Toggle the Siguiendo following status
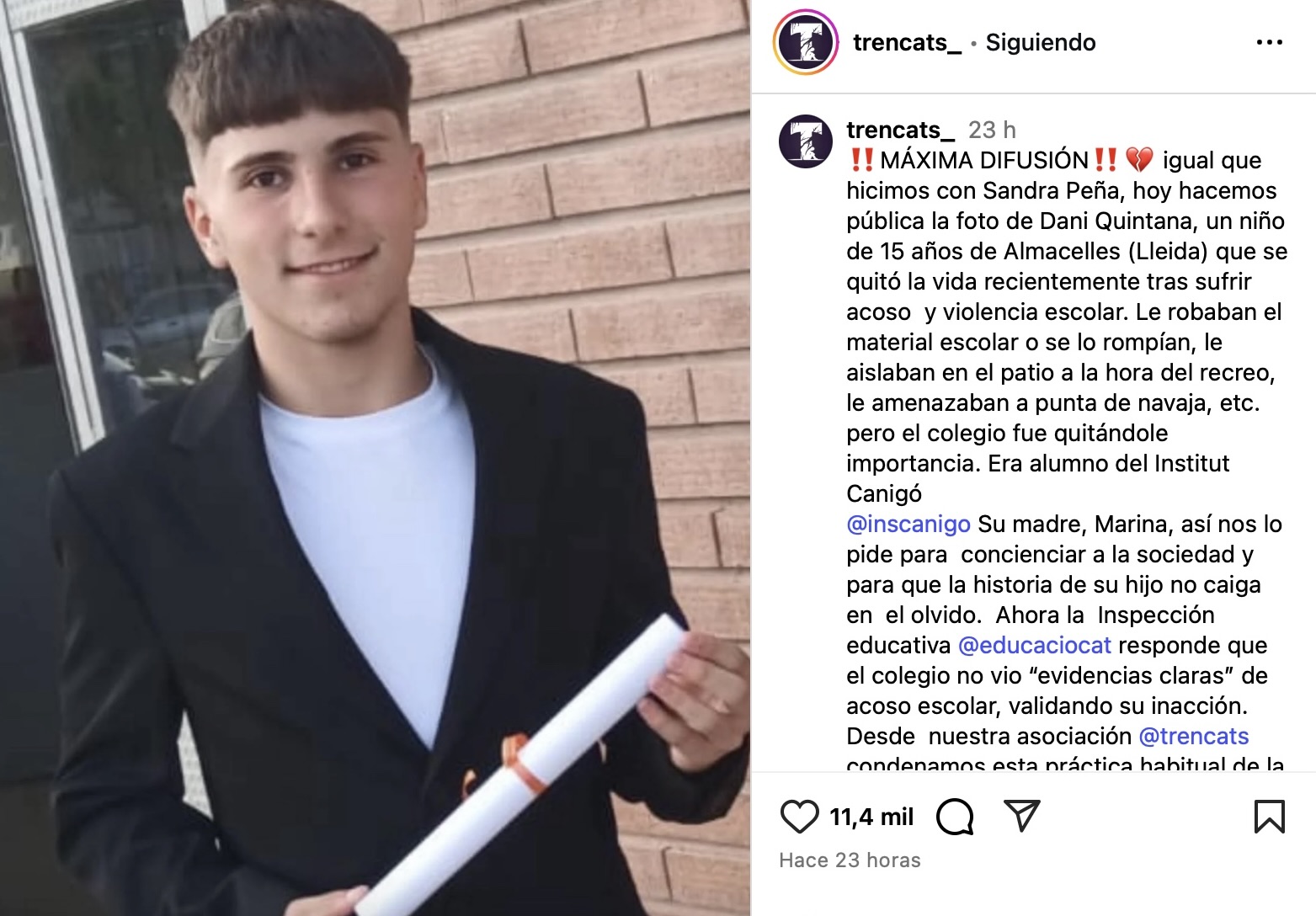 [x=1041, y=42]
